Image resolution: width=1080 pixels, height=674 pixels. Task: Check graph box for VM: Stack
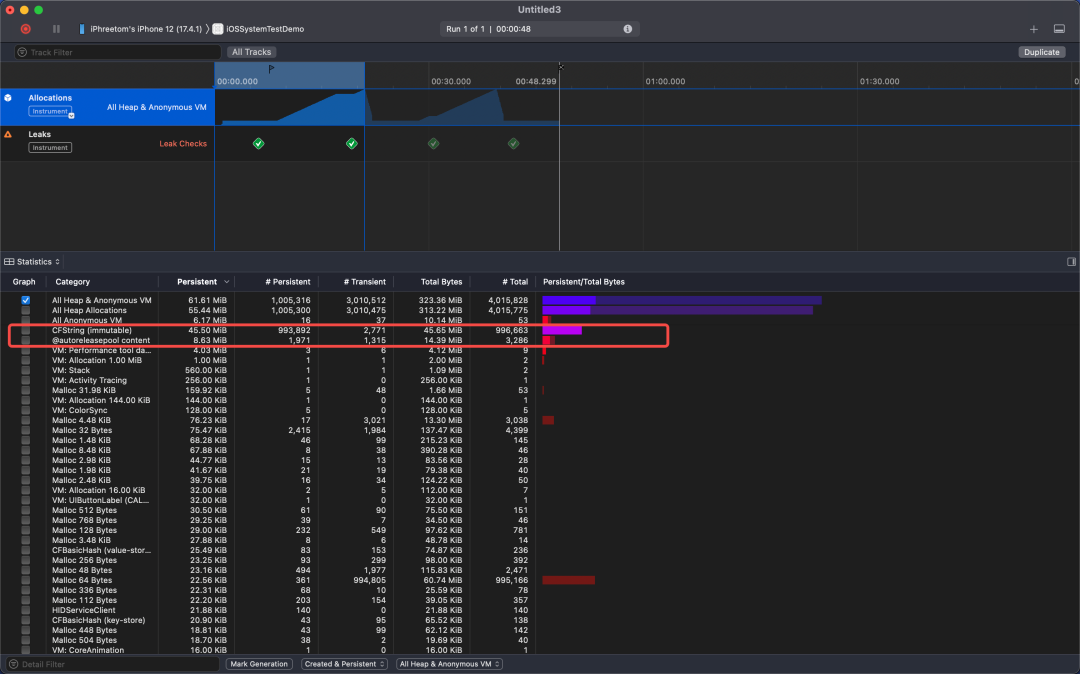[x=25, y=370]
